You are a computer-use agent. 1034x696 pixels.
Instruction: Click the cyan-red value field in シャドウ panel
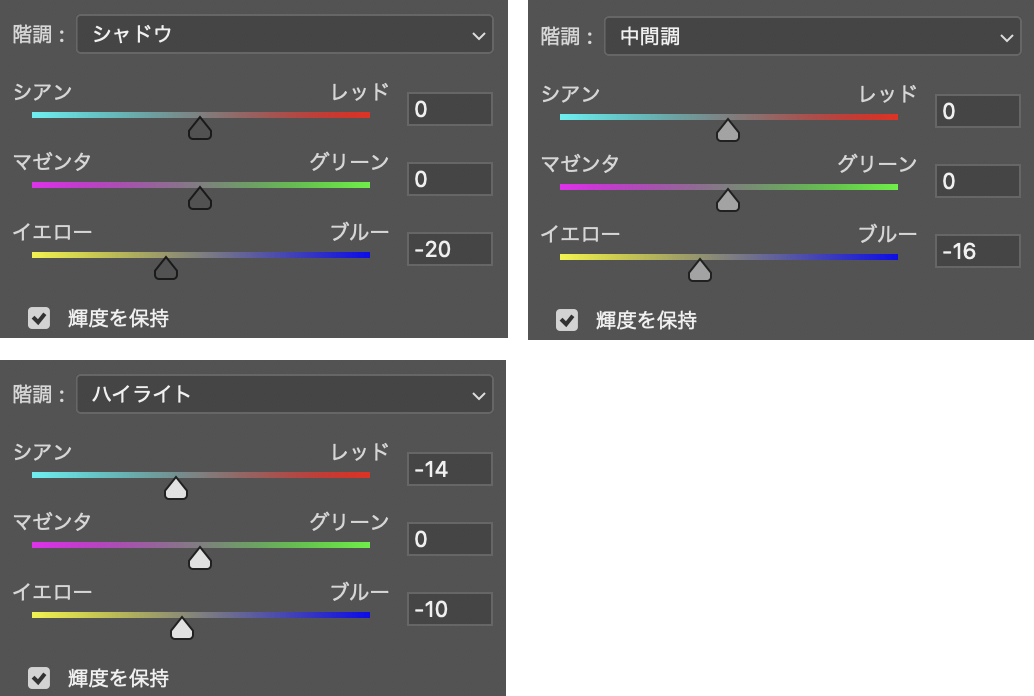coord(449,109)
